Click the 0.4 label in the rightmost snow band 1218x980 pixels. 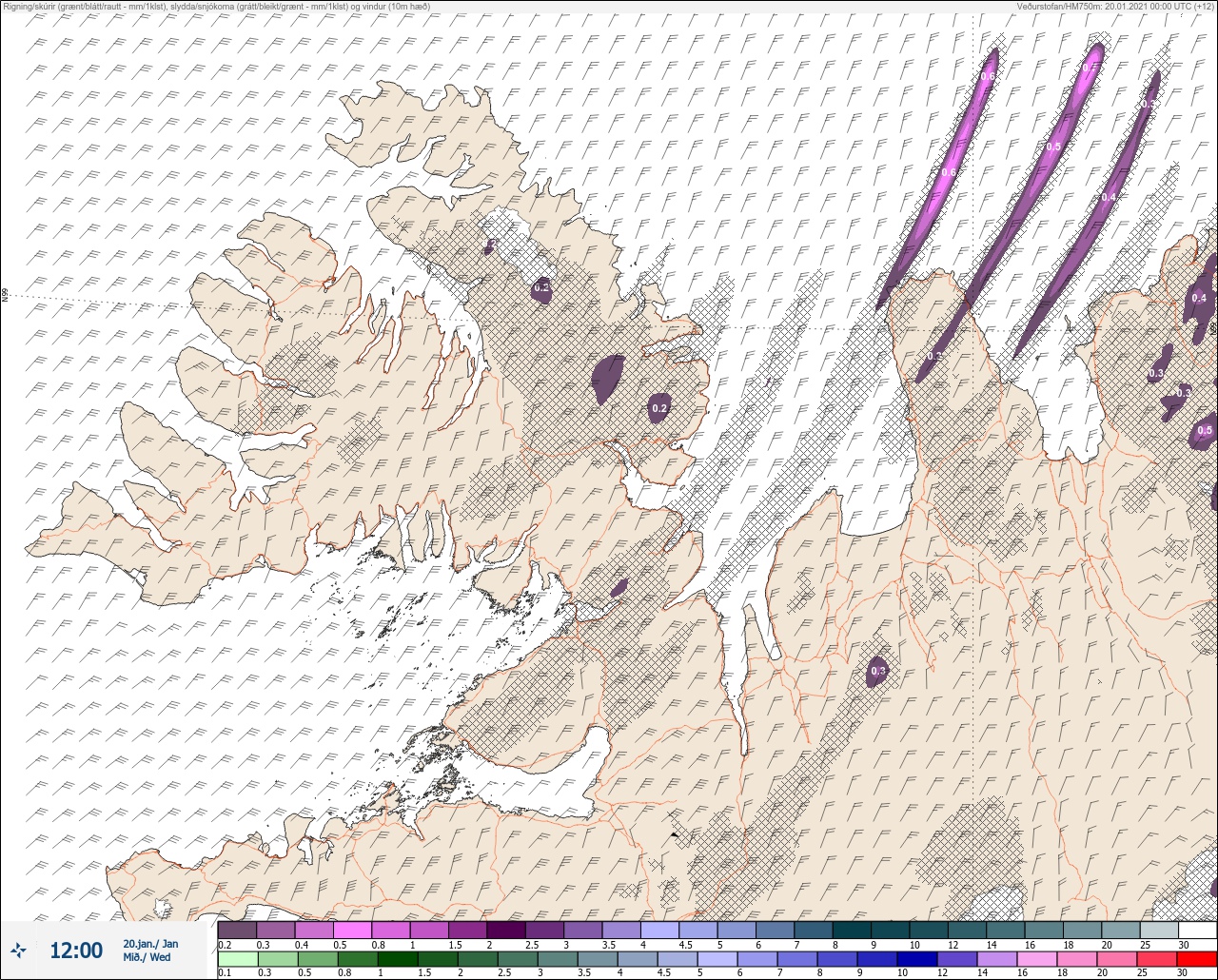click(x=1109, y=197)
